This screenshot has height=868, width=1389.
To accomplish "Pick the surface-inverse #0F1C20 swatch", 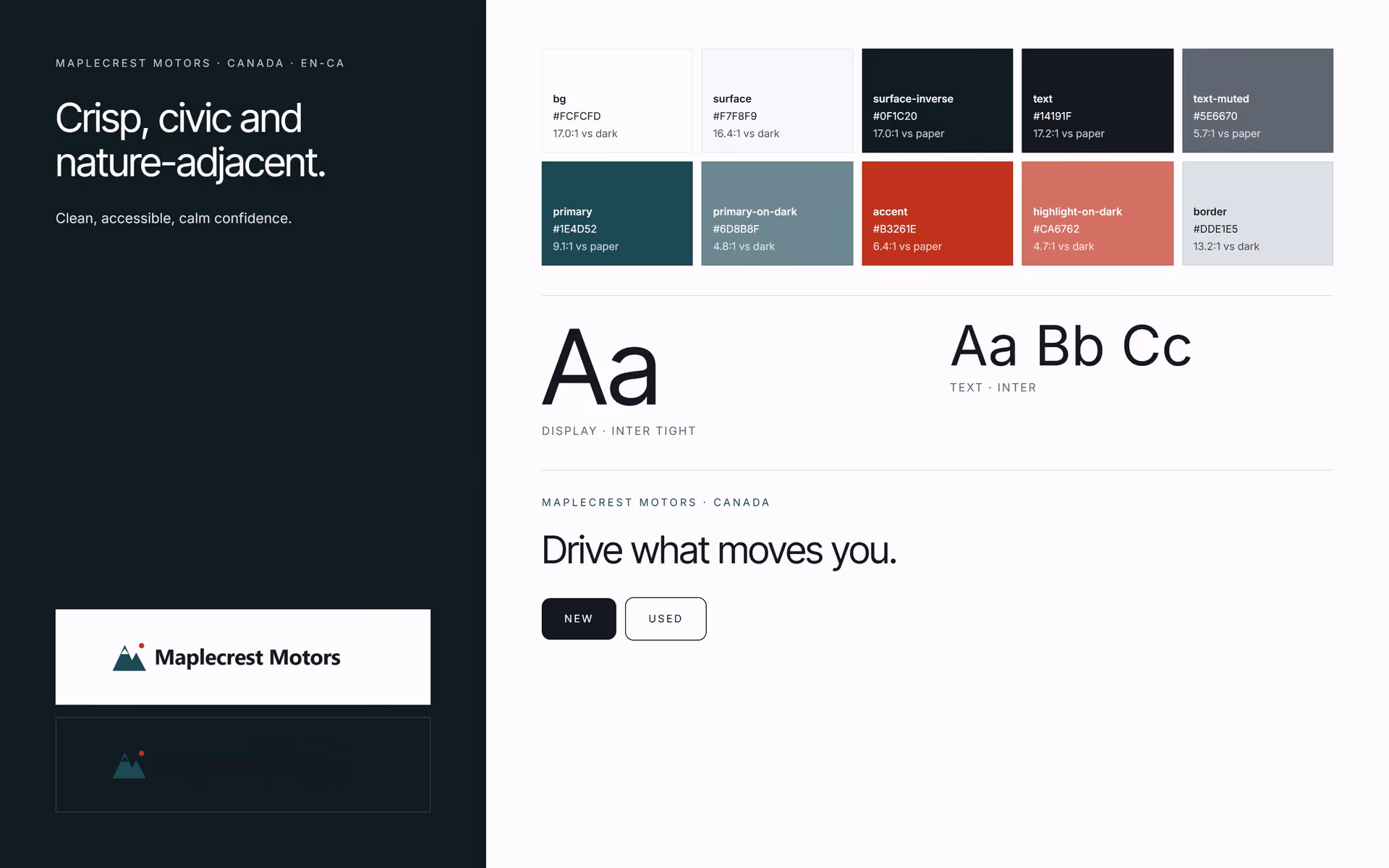I will 937,101.
